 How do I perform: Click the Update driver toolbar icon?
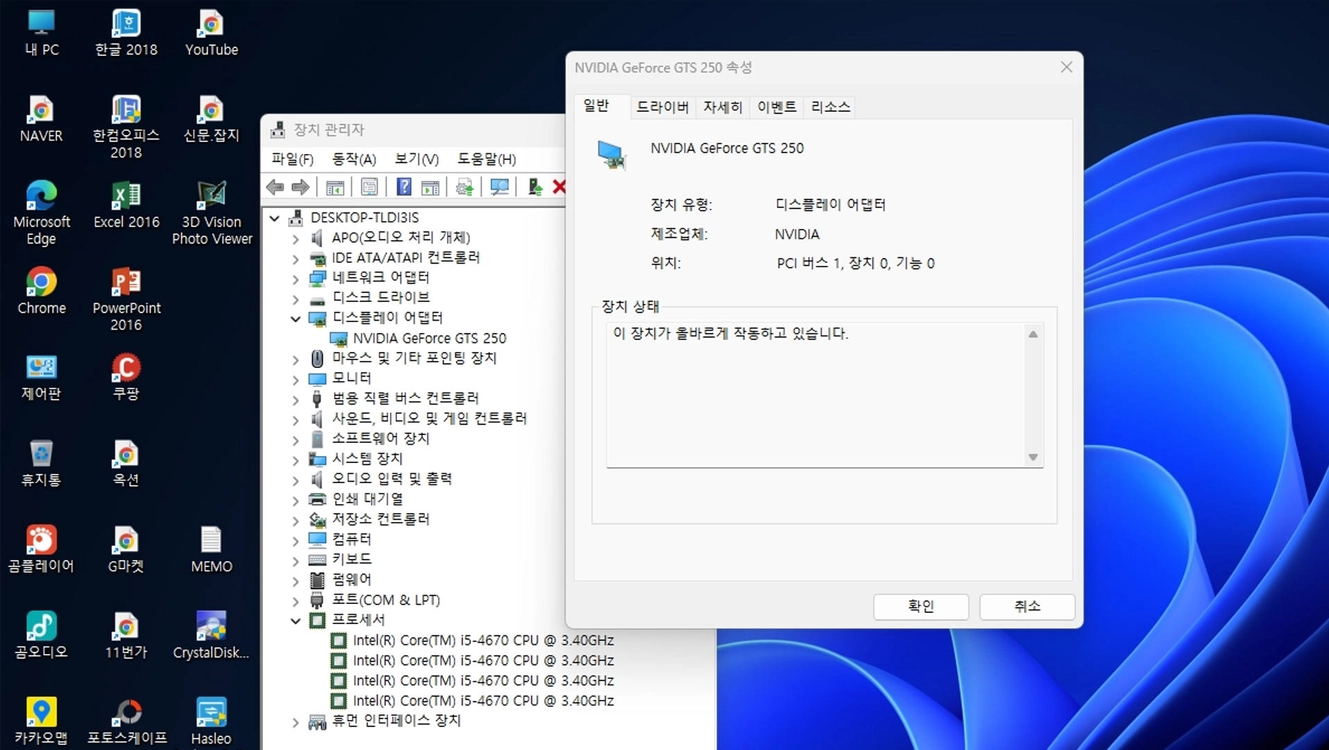[x=465, y=187]
